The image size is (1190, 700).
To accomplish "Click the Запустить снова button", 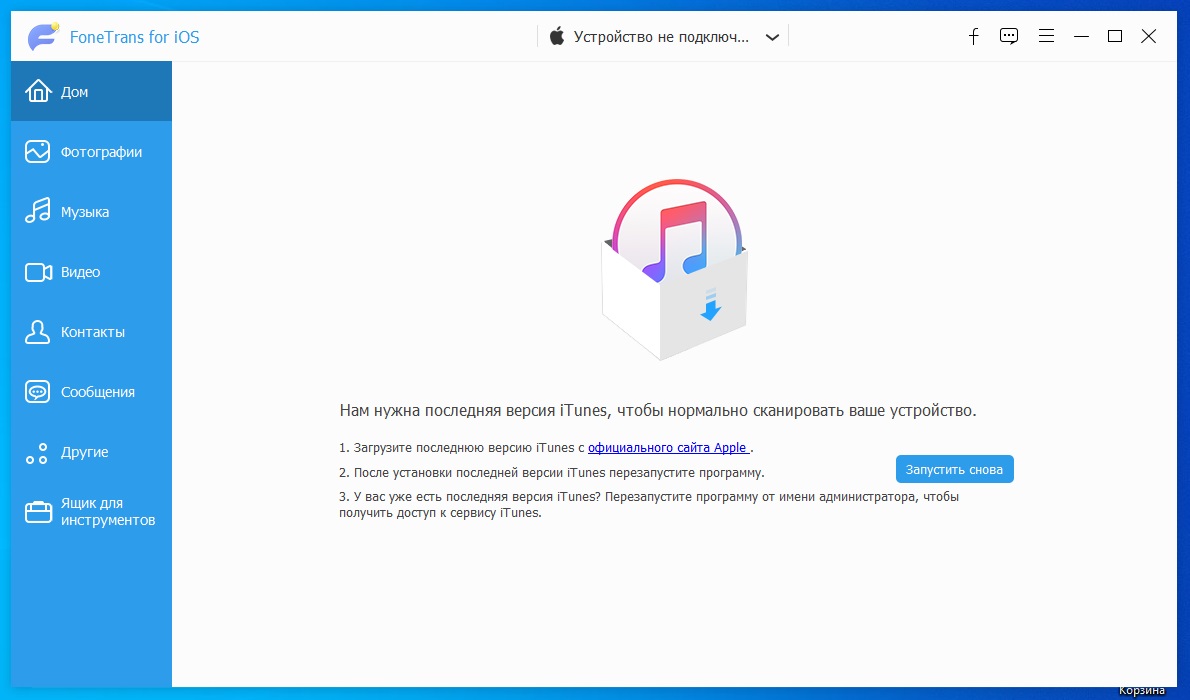I will click(954, 469).
